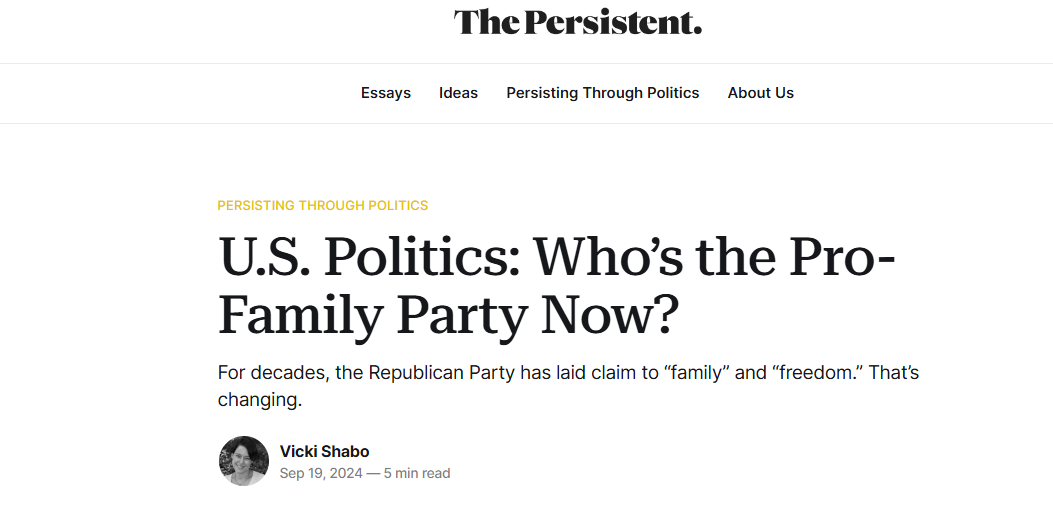Click the word "changing." in subtitle
This screenshot has height=527, width=1053.
pos(259,400)
